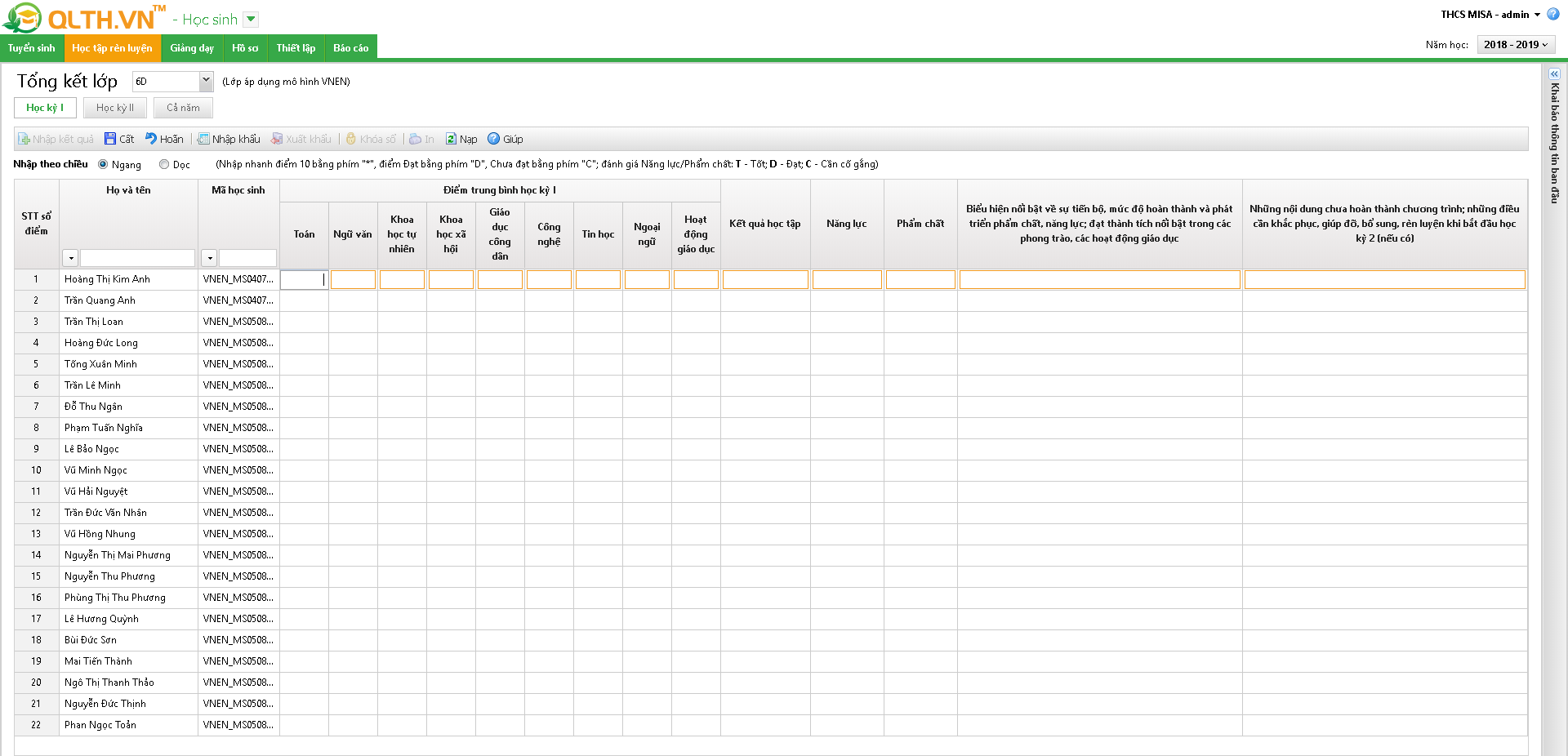
Task: Click the Năng lực cell in row 1
Action: click(847, 280)
